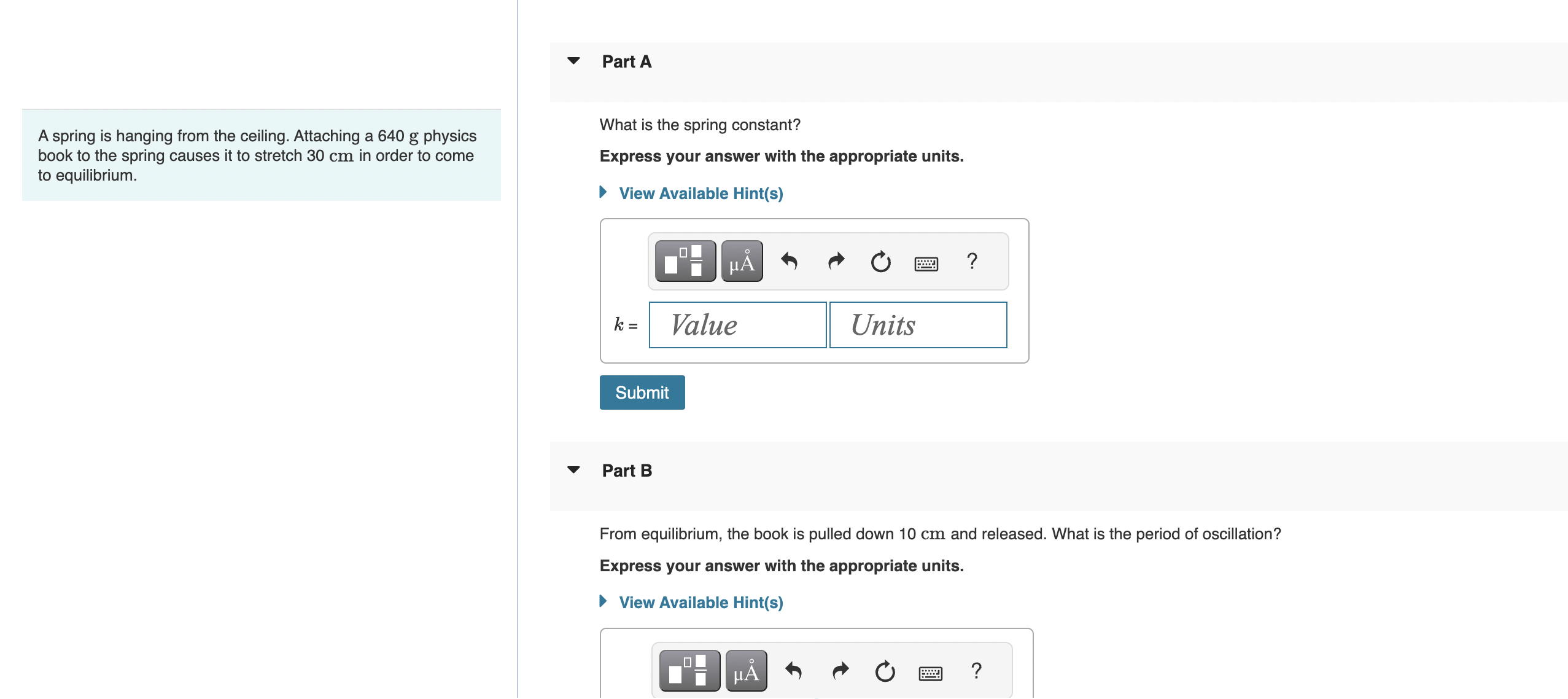Click undo arrow in Part B toolbar
The width and height of the screenshot is (1568, 699).
tap(793, 671)
